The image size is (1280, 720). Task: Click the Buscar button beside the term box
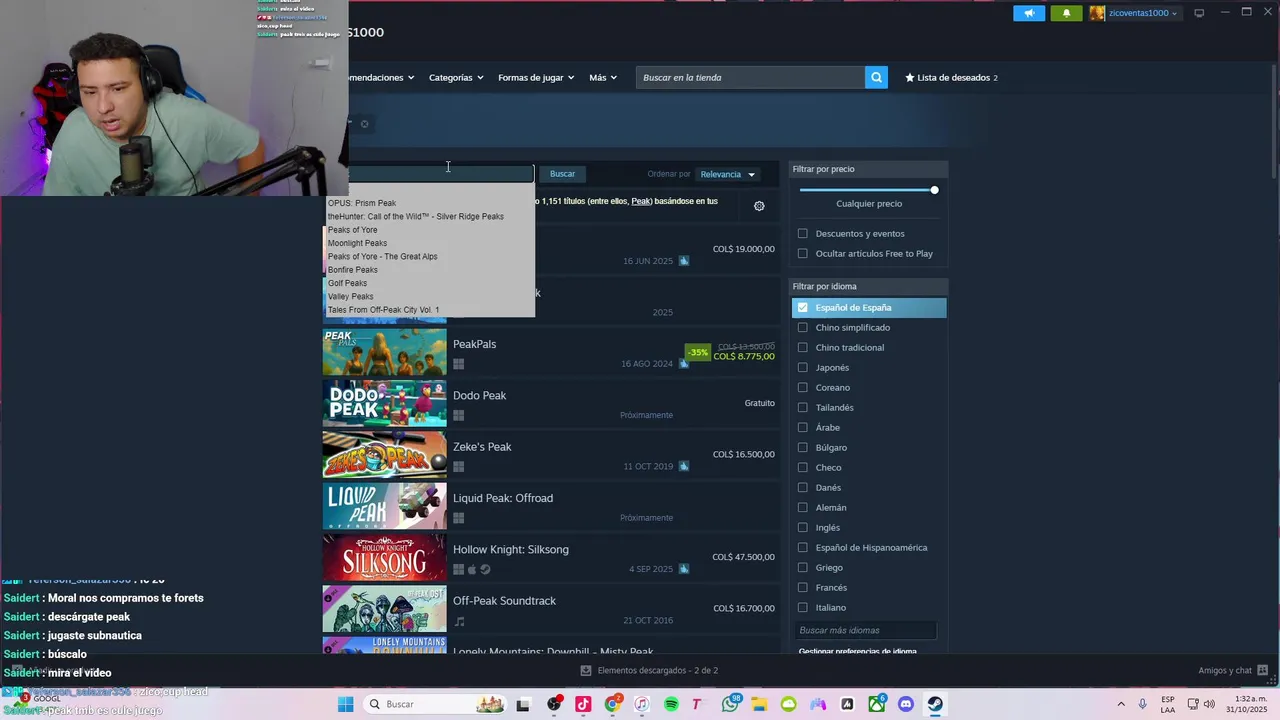point(562,174)
